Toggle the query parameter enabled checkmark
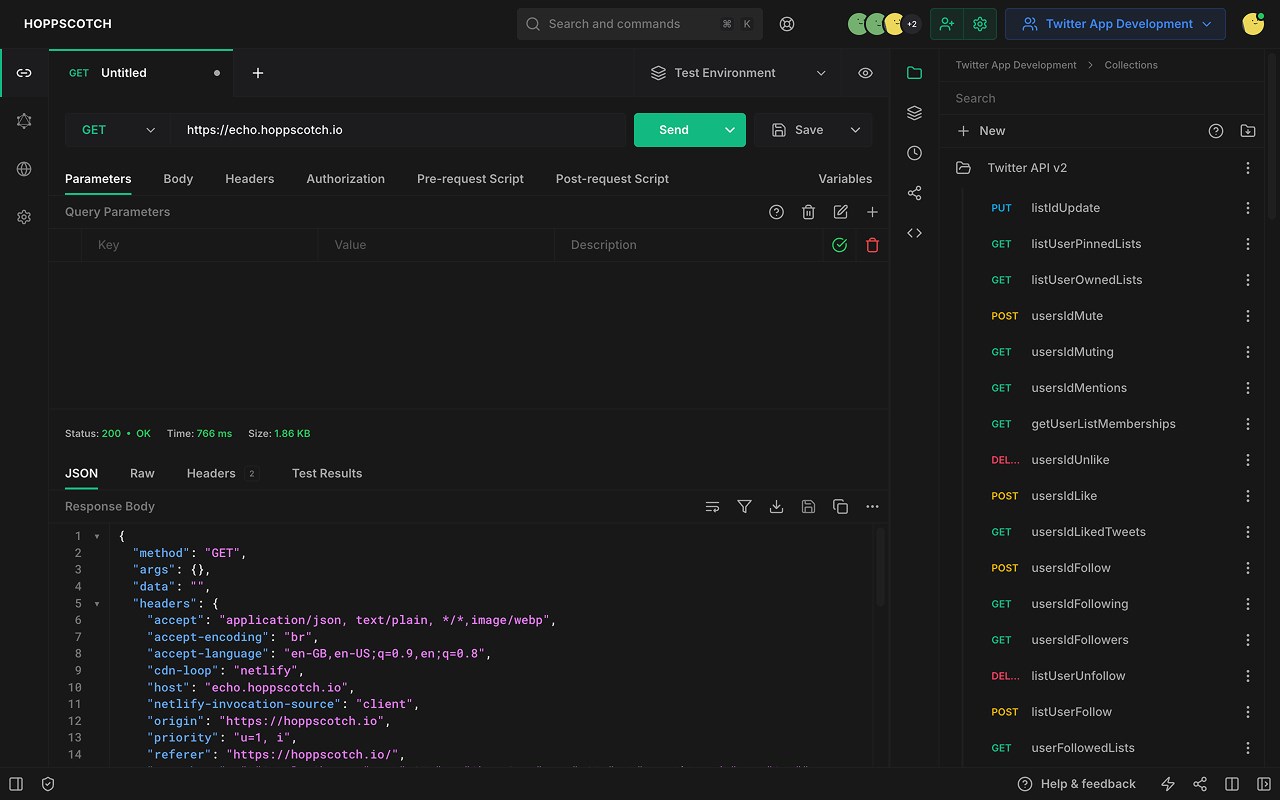 click(840, 245)
